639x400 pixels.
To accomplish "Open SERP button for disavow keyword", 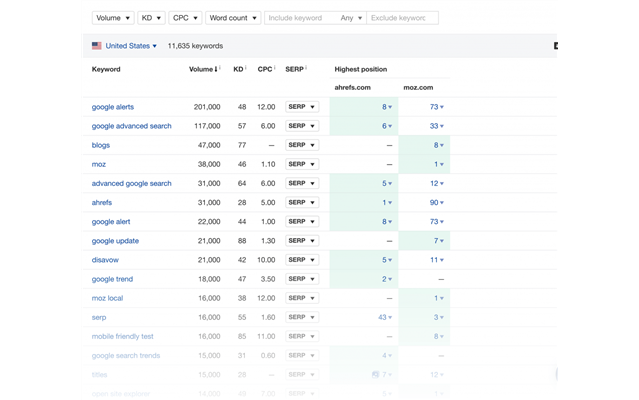I will coord(302,260).
